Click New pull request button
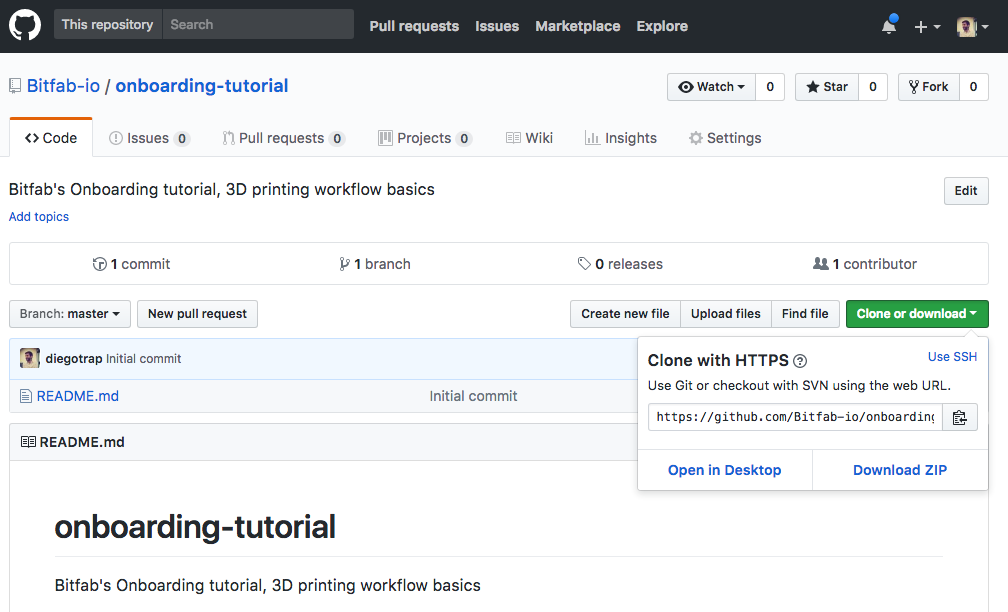 click(197, 314)
